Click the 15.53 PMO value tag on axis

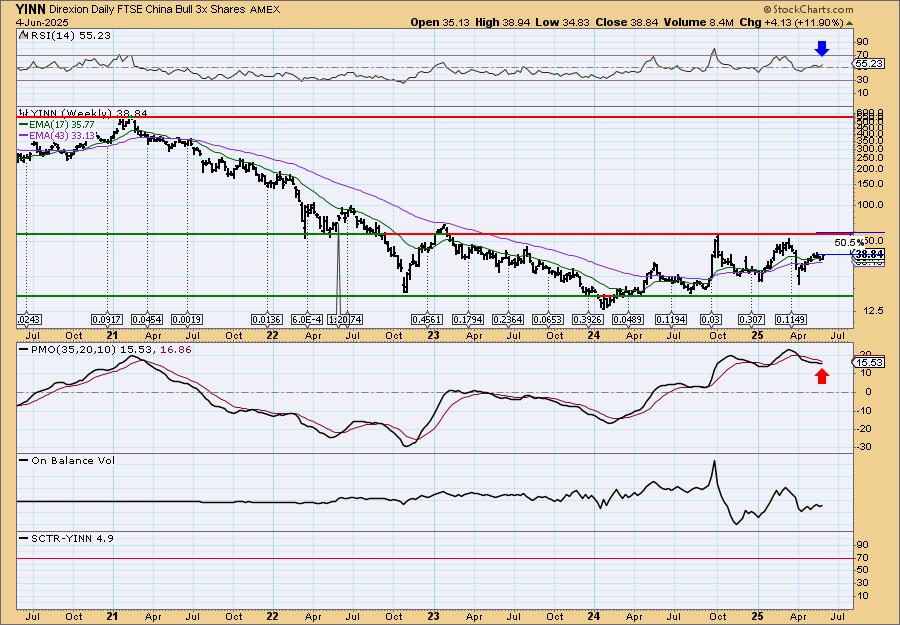coord(868,363)
